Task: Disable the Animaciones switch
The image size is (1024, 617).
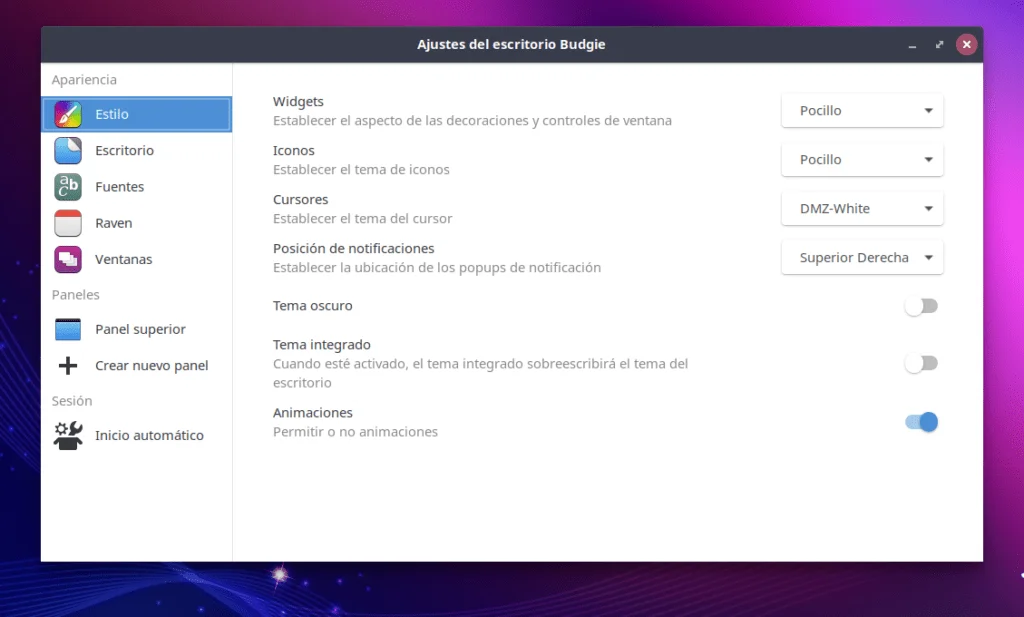Action: pyautogui.click(x=921, y=422)
